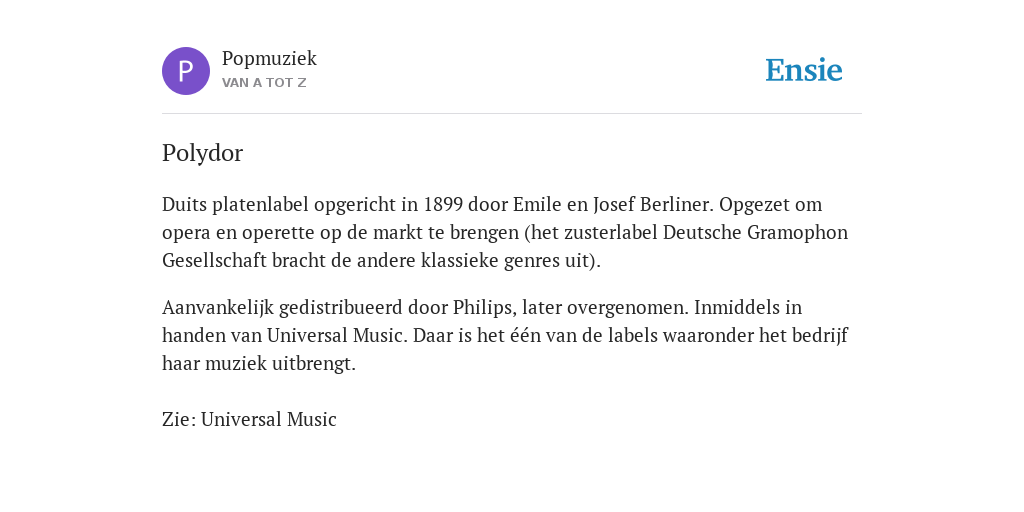Click the horizontal divider below the header

512,114
